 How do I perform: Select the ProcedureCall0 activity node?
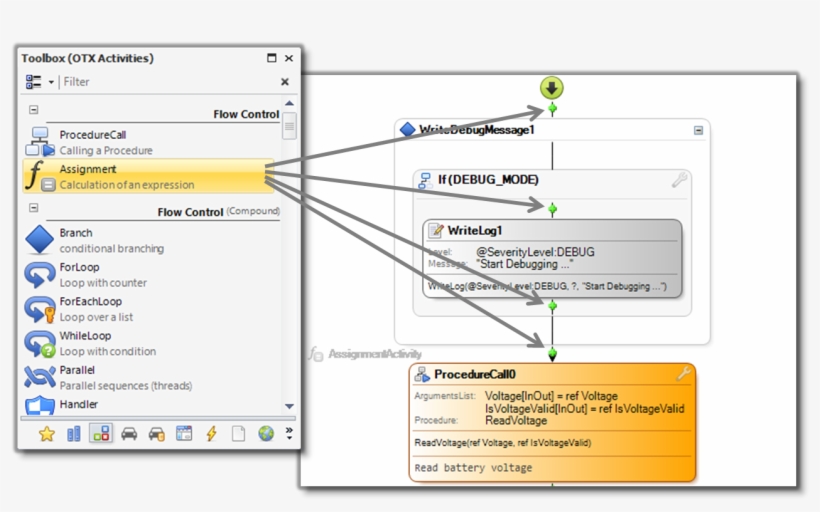click(552, 423)
